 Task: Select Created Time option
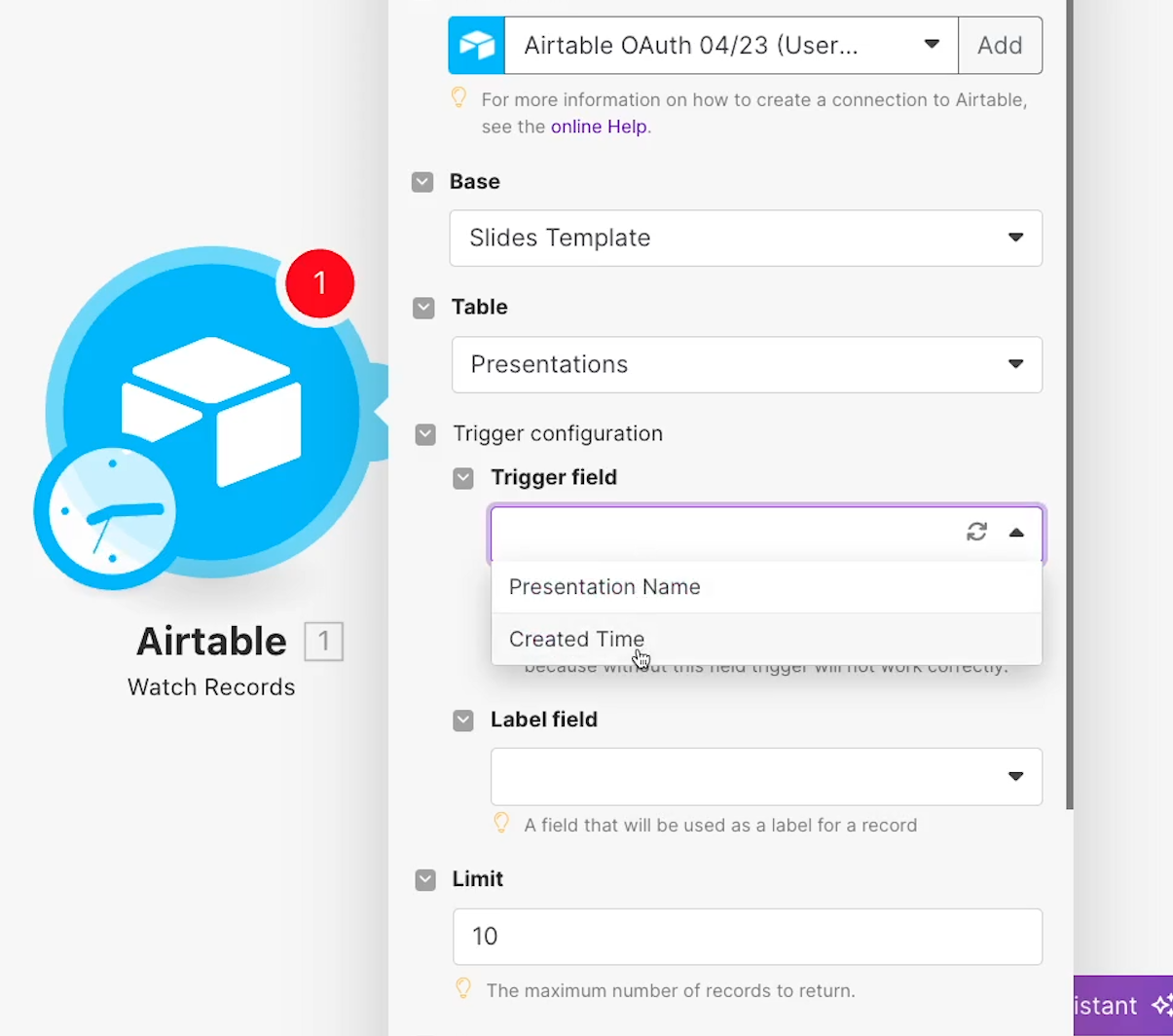pos(766,639)
